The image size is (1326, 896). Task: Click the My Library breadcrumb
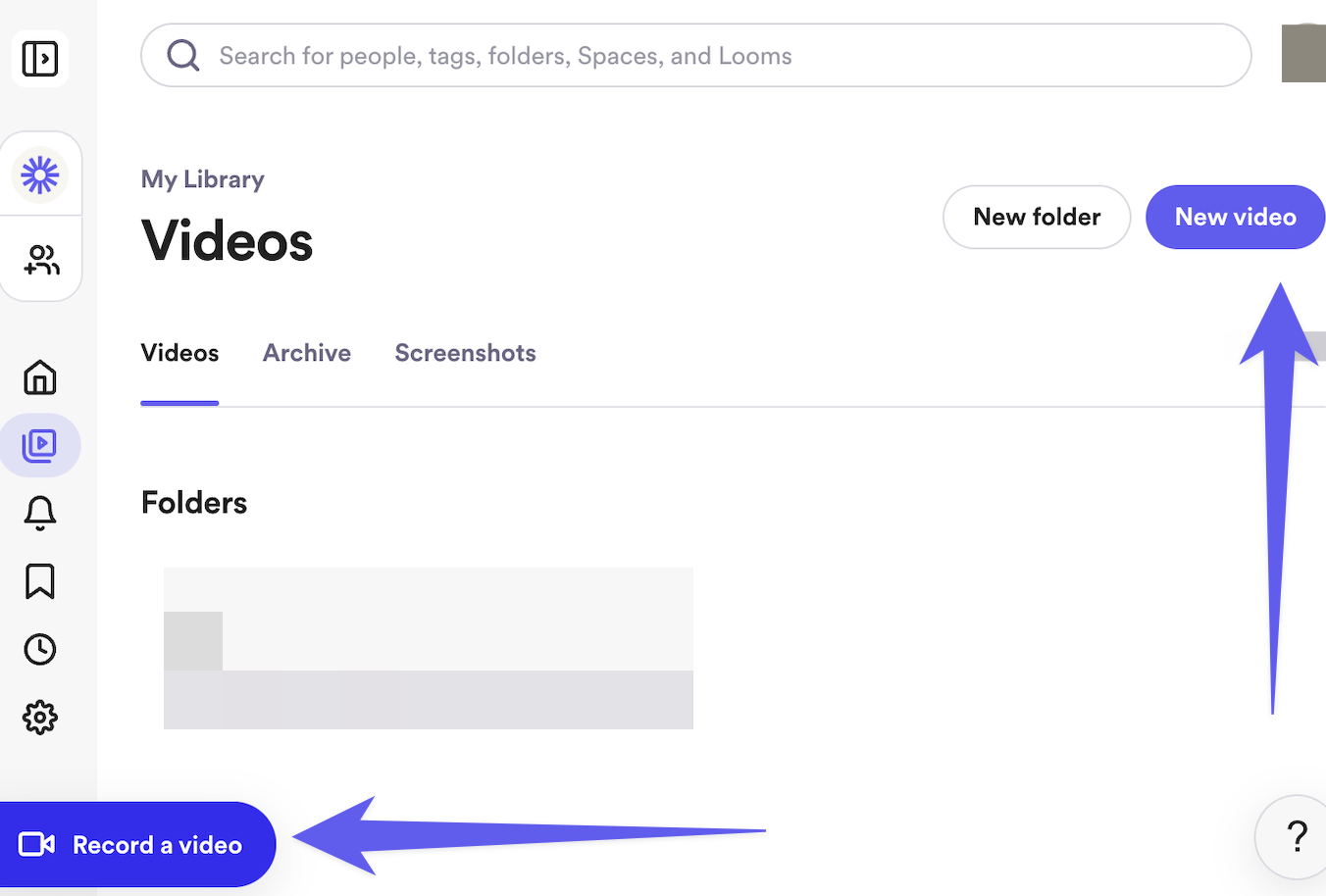click(203, 179)
